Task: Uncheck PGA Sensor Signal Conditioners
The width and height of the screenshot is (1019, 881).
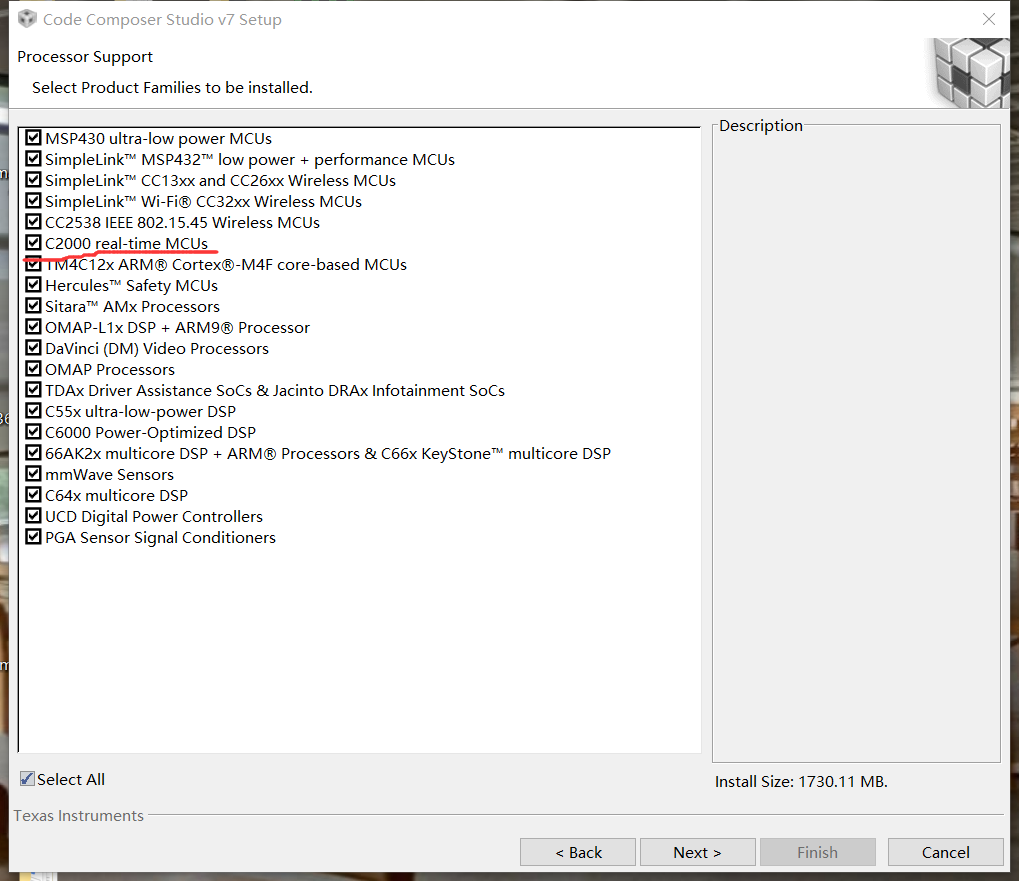Action: 33,537
